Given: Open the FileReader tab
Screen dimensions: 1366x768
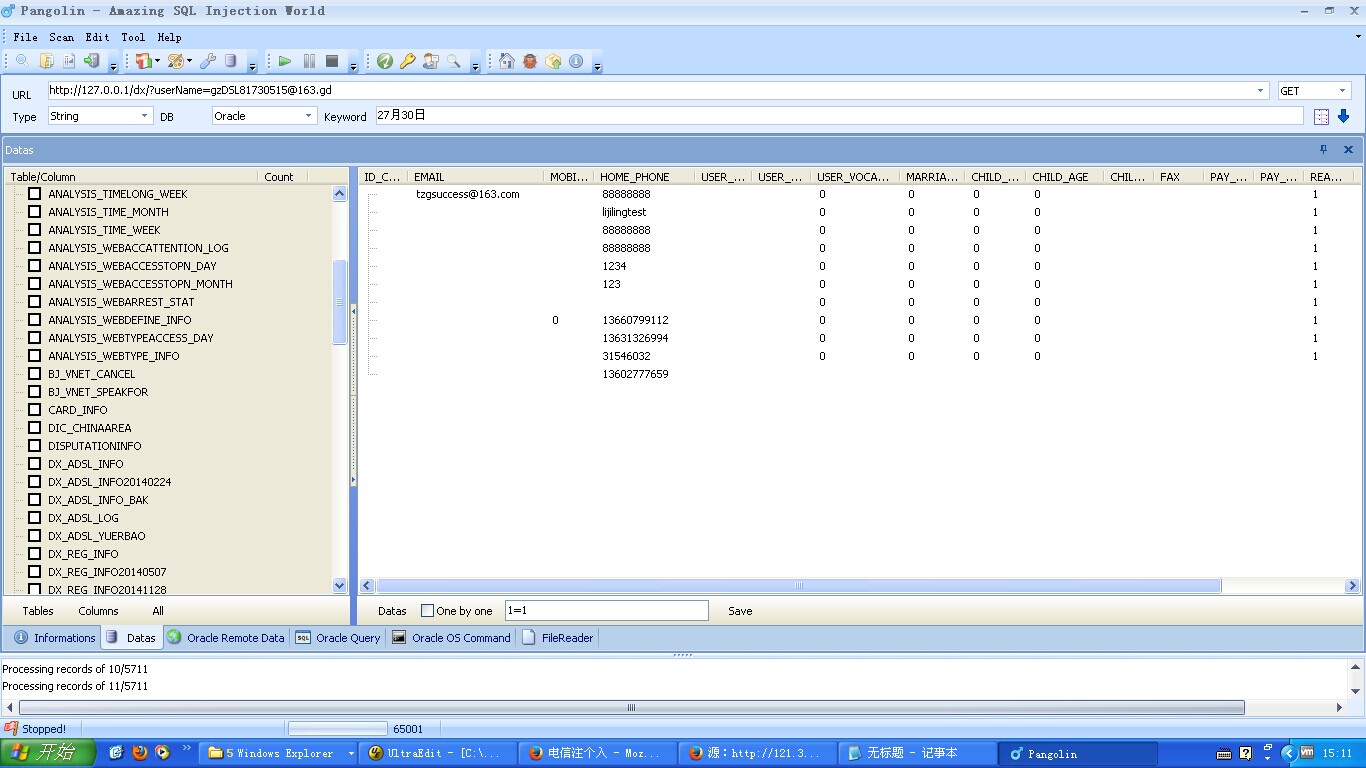Looking at the screenshot, I should 558,638.
